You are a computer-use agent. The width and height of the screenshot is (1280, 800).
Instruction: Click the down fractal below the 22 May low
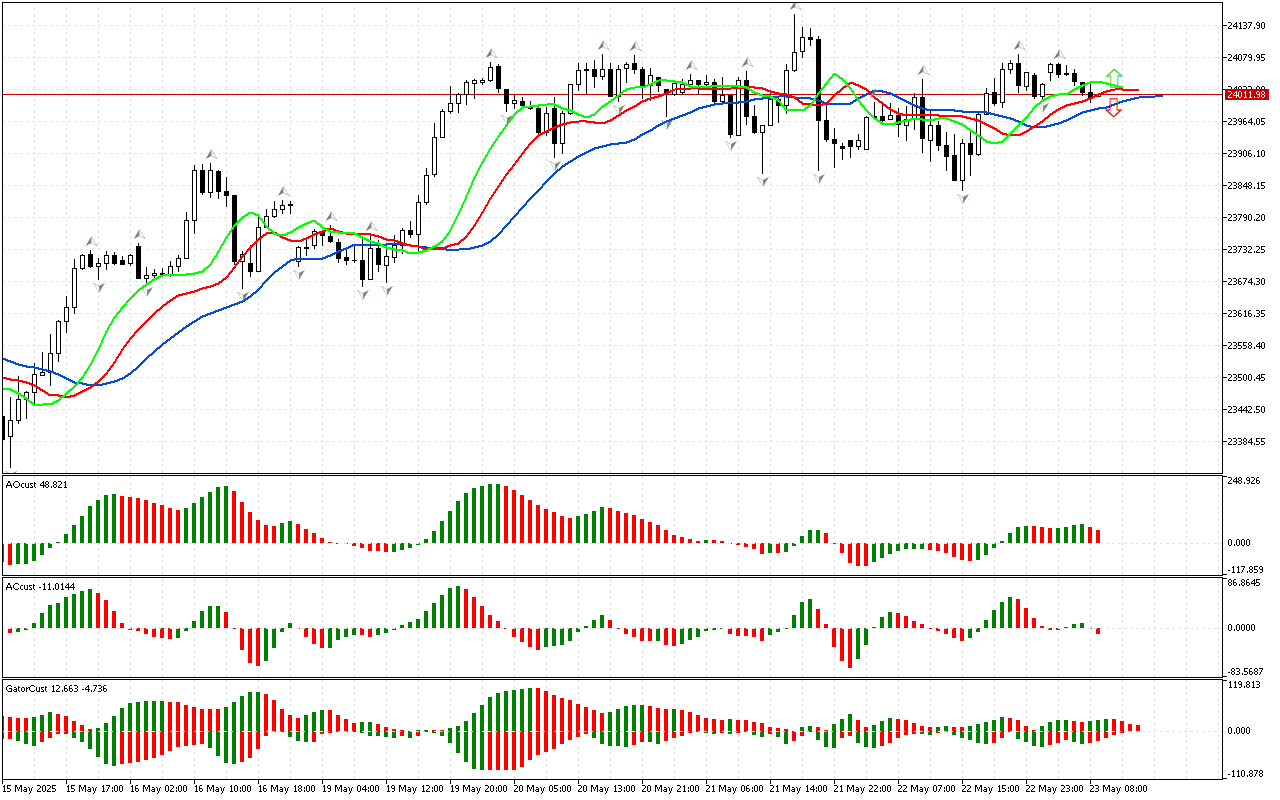coord(963,198)
